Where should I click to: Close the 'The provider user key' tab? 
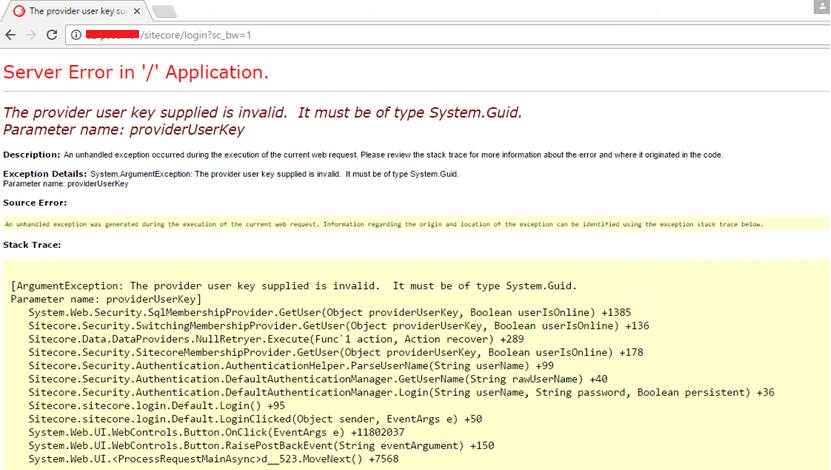137,11
